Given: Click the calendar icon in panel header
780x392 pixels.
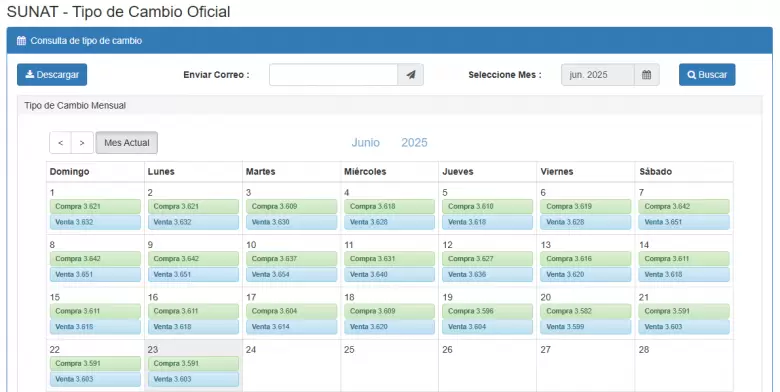Looking at the screenshot, I should [21, 41].
